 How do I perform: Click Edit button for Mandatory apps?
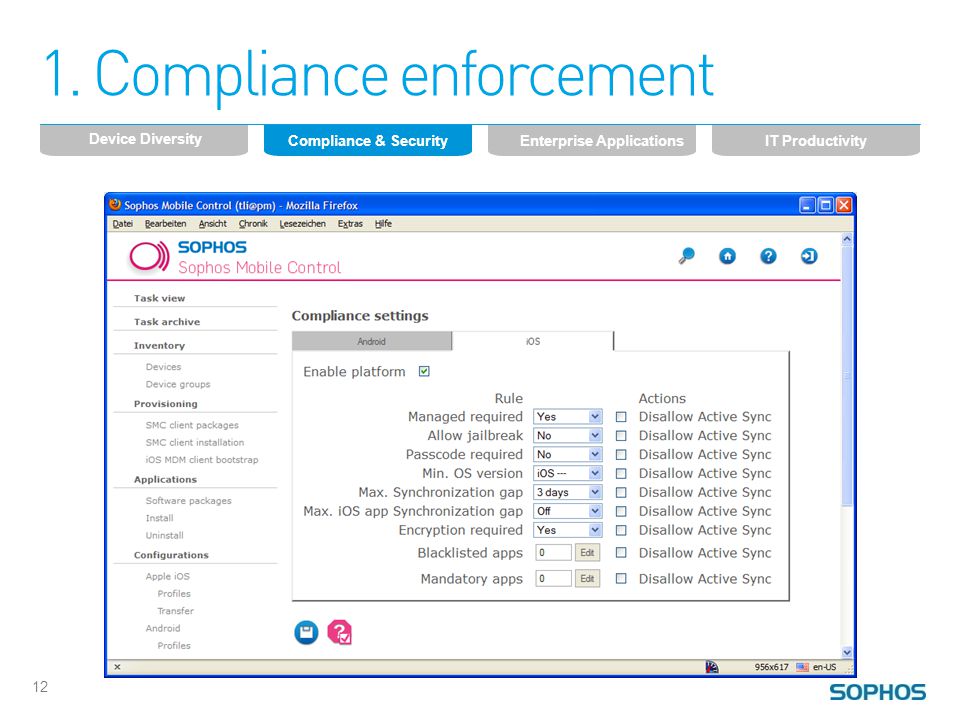tap(587, 579)
